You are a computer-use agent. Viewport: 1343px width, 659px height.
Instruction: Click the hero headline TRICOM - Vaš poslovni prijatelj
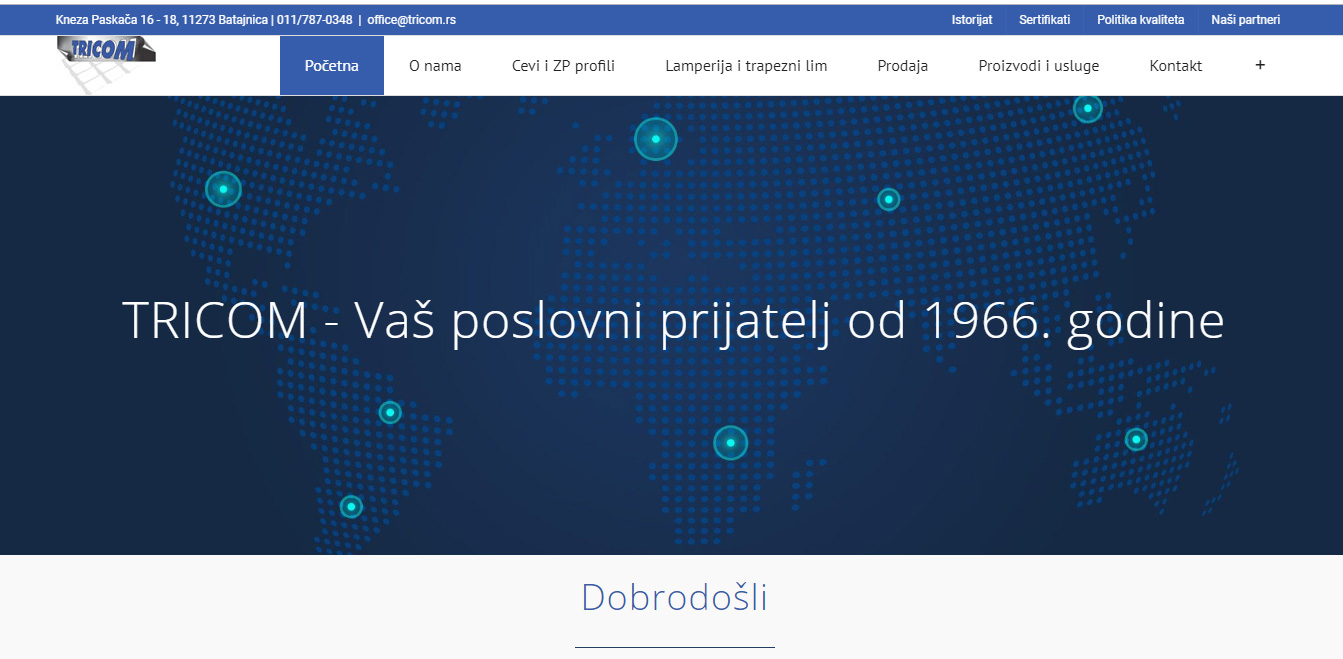(673, 322)
